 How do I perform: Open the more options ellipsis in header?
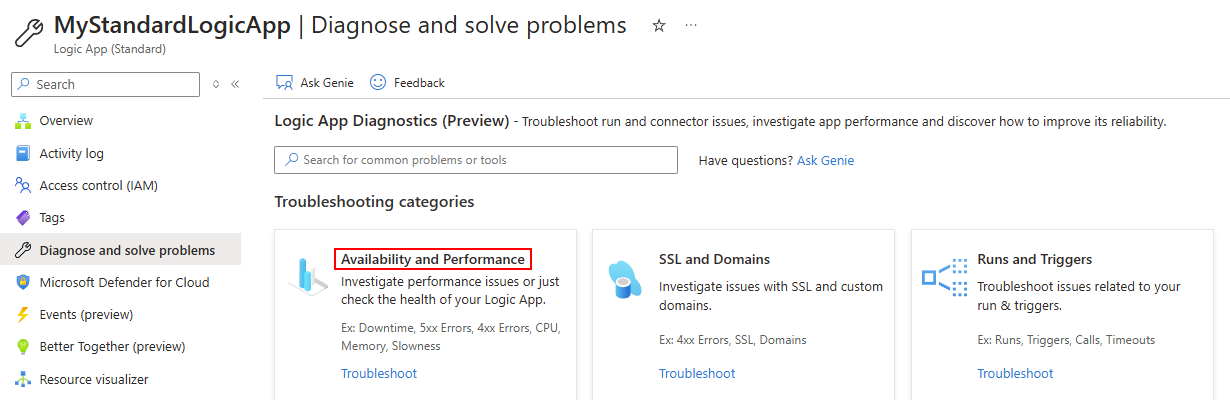(x=691, y=26)
